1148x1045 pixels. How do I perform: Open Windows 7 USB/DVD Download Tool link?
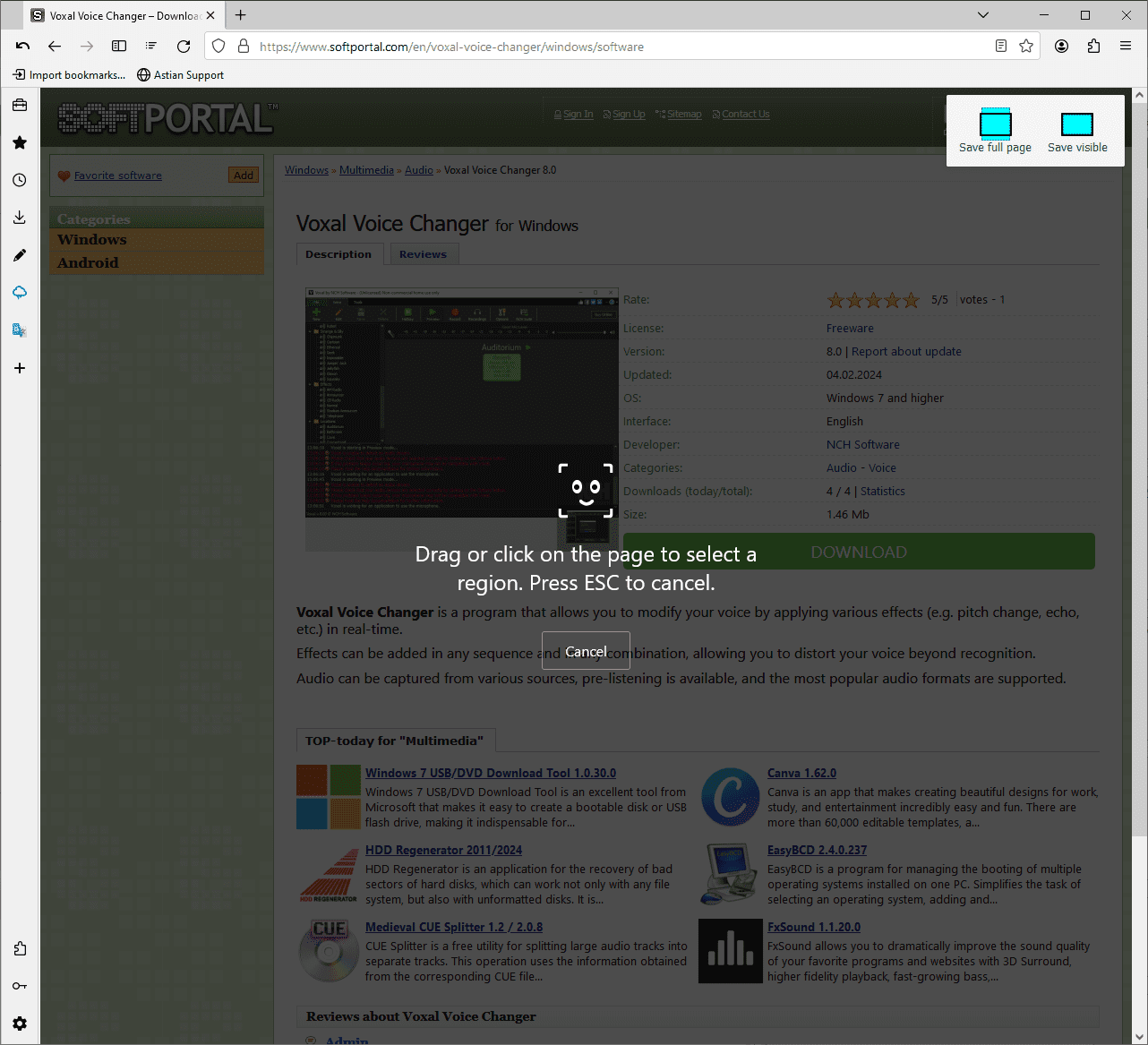491,774
